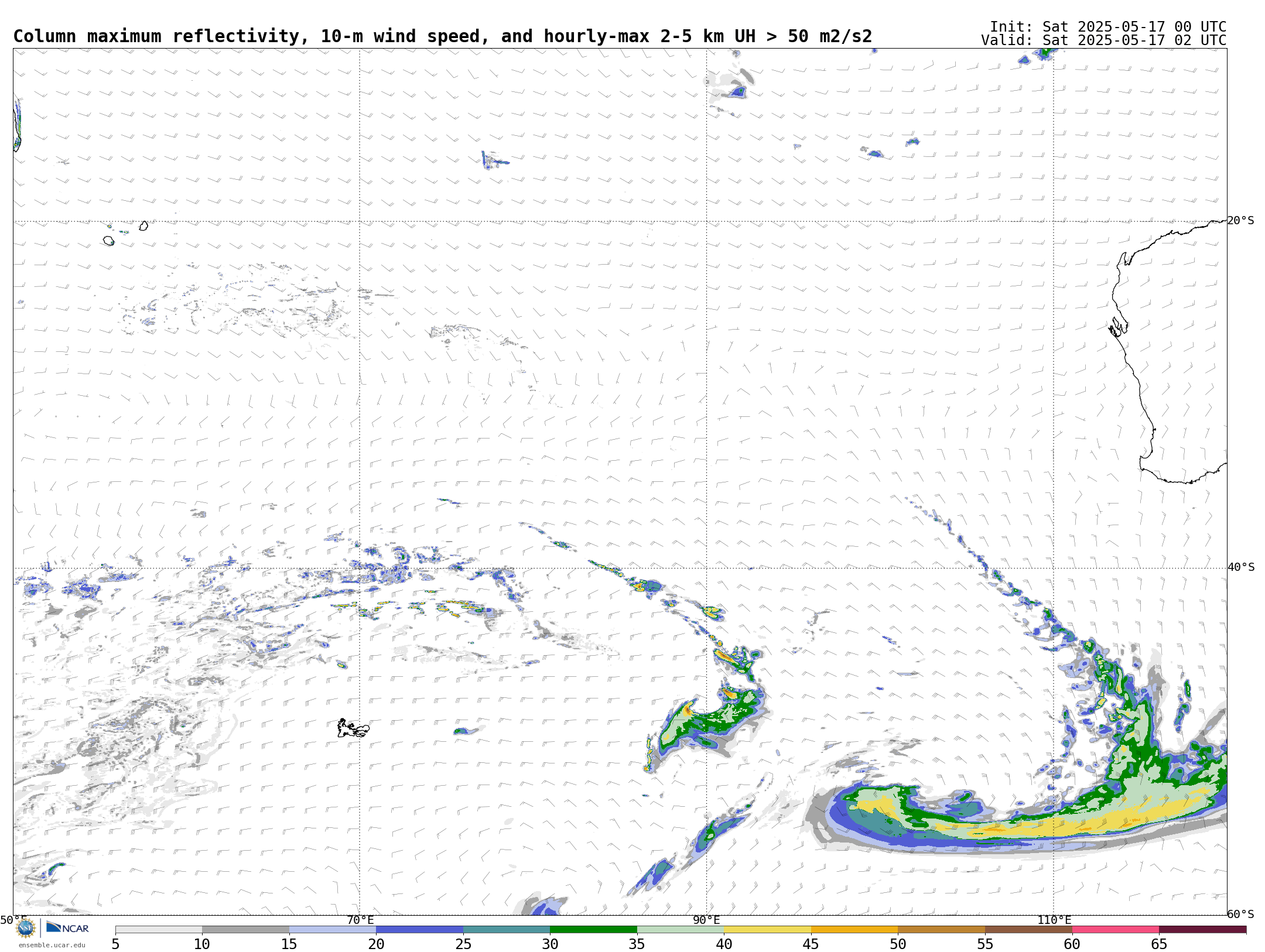Image resolution: width=1265 pixels, height=952 pixels.
Task: Click the 20°S latitude label
Action: 1240,221
